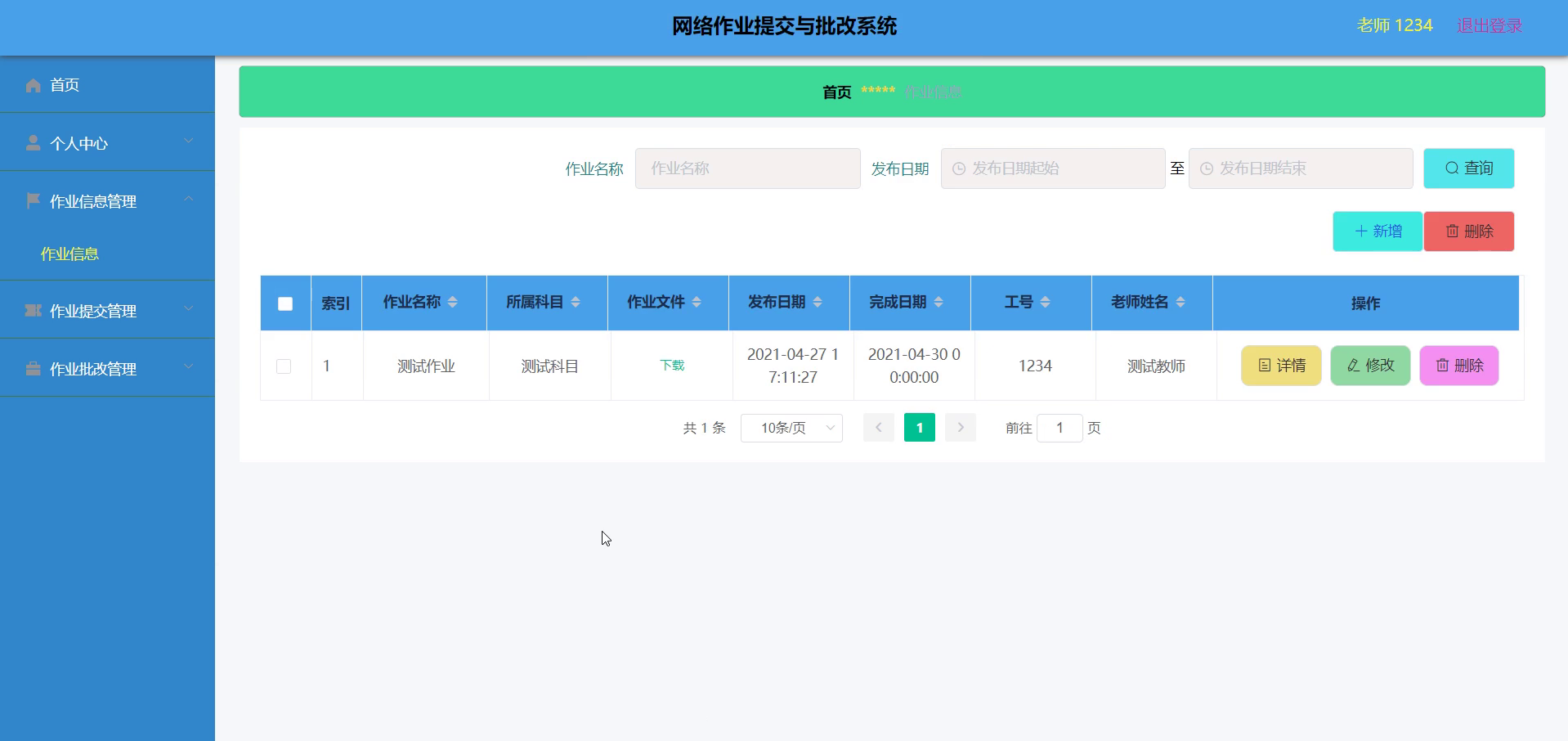
Task: Click the trash icon on red 删除 button
Action: coord(1452,231)
